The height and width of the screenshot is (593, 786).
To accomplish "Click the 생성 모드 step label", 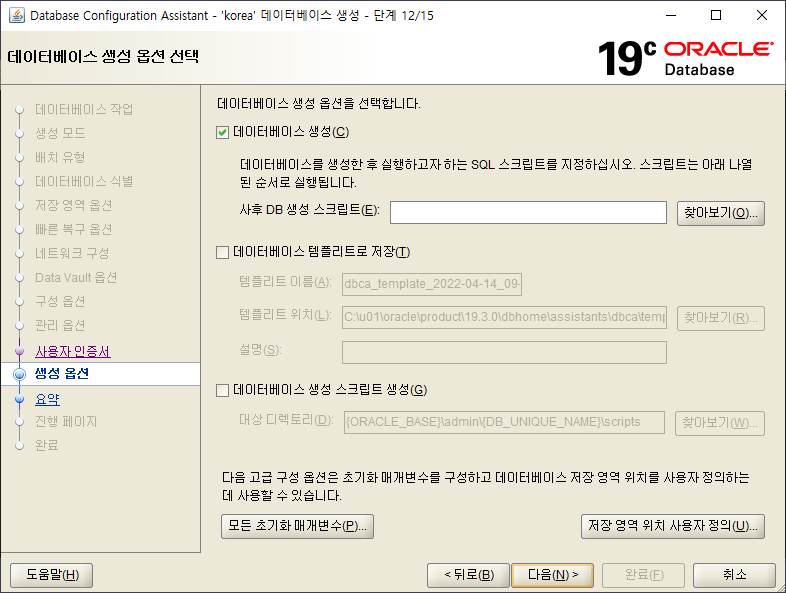I will point(60,133).
